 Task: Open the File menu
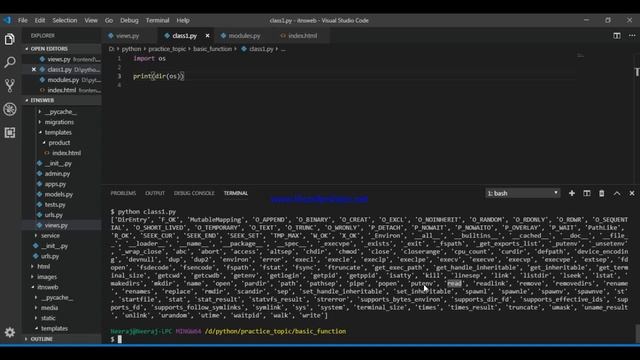23,20
